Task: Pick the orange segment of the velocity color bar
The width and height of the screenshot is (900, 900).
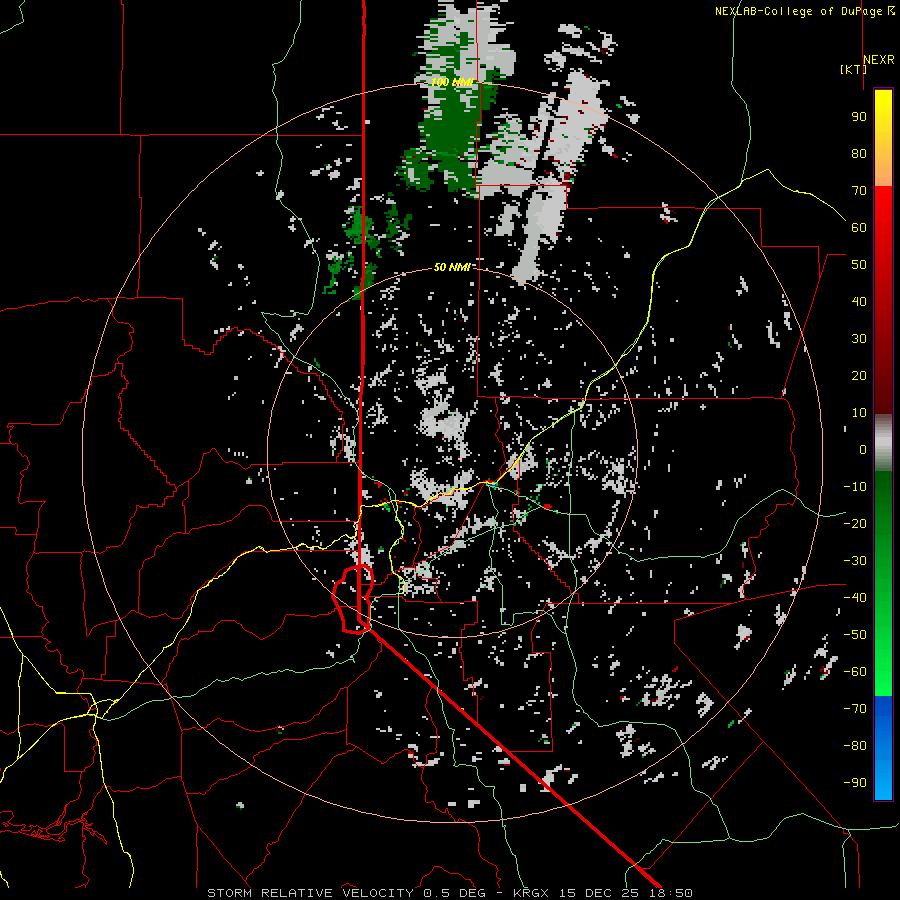Action: click(883, 170)
